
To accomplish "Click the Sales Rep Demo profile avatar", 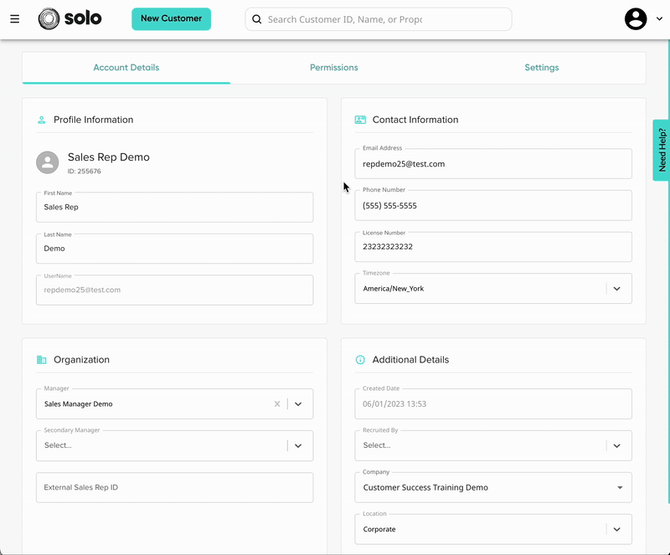I will (x=47, y=162).
